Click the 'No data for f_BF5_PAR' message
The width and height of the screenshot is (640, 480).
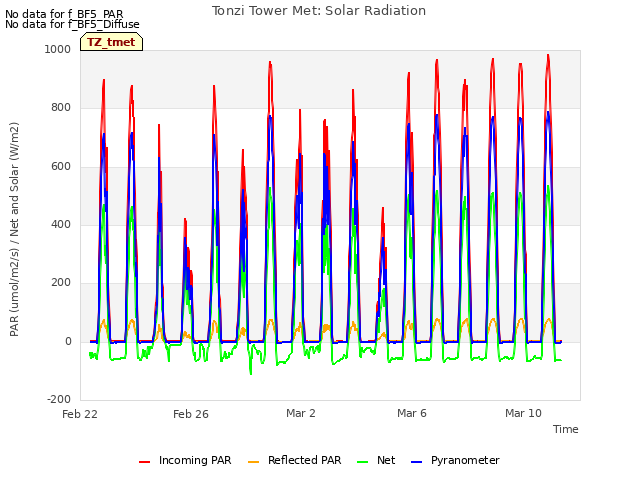coord(64,14)
